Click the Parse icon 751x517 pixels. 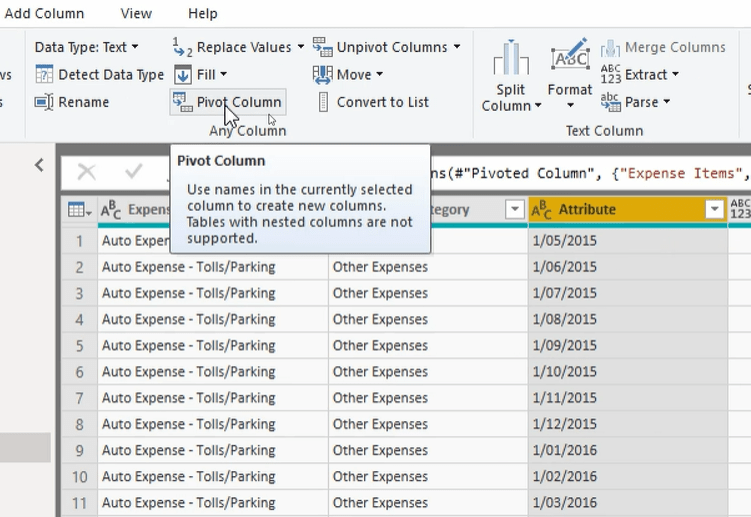[611, 102]
